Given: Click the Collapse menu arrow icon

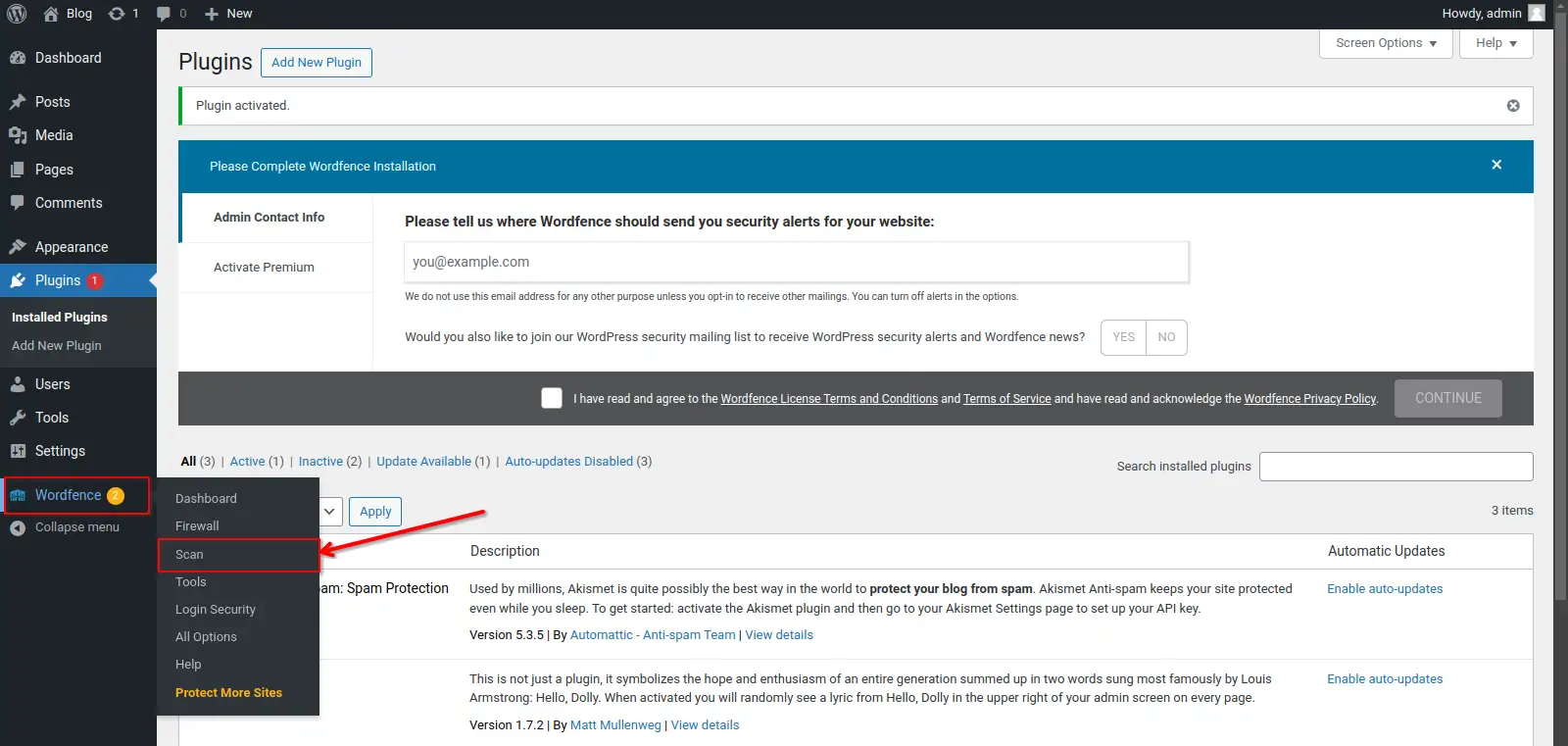Looking at the screenshot, I should tap(18, 527).
